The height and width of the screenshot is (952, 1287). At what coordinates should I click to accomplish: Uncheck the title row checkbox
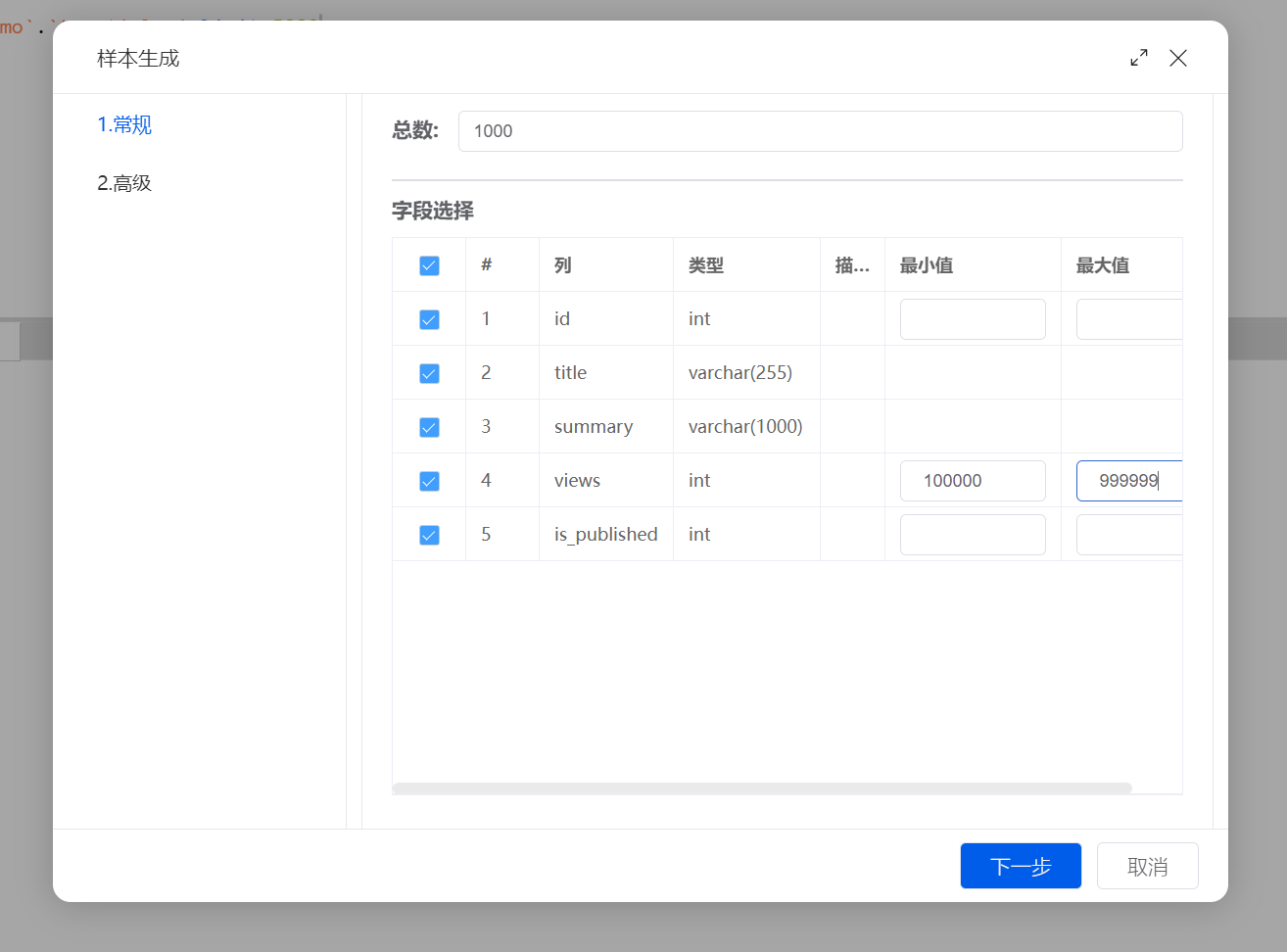click(429, 373)
